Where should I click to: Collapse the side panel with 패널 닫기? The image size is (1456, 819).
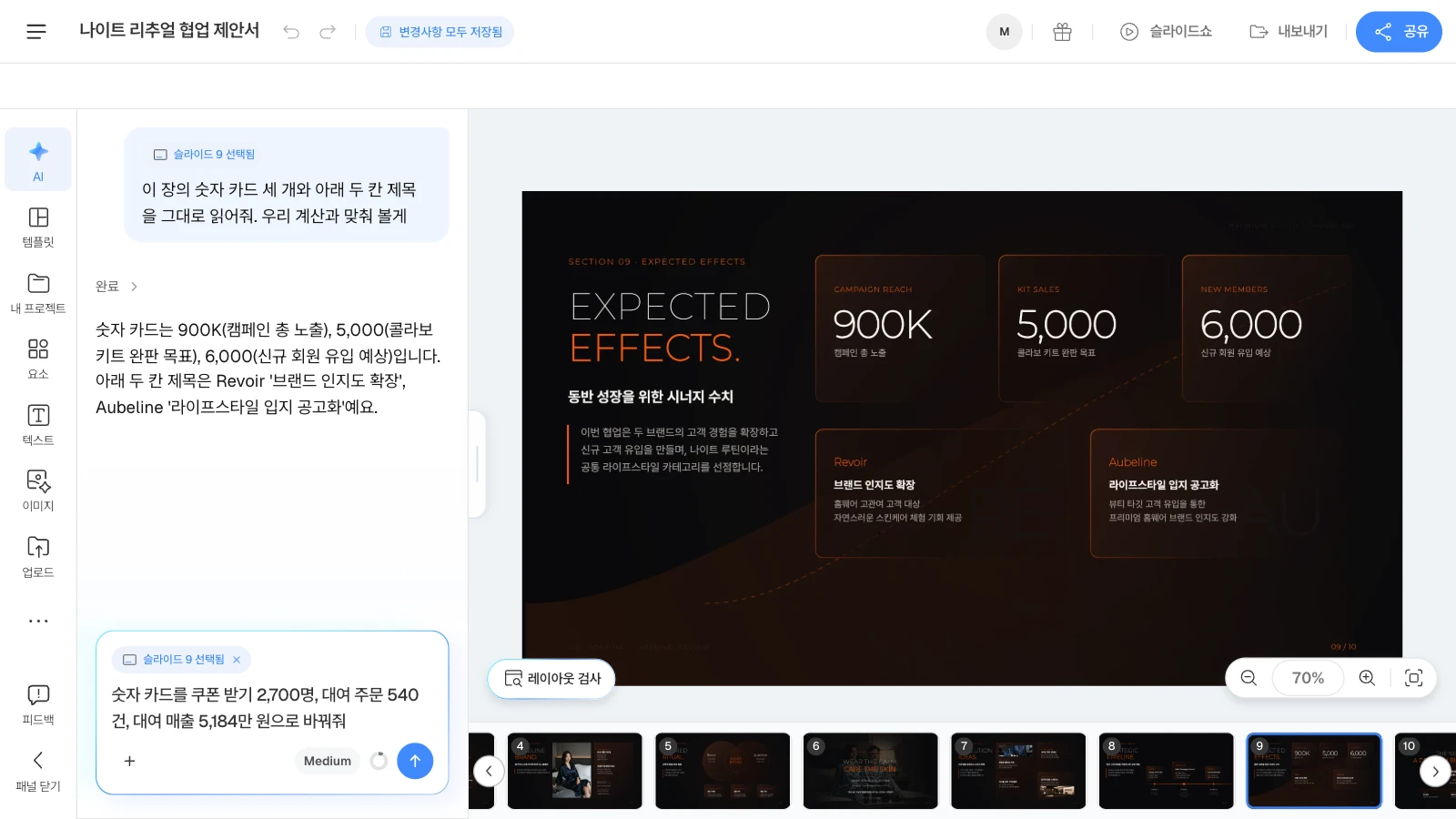point(38,770)
